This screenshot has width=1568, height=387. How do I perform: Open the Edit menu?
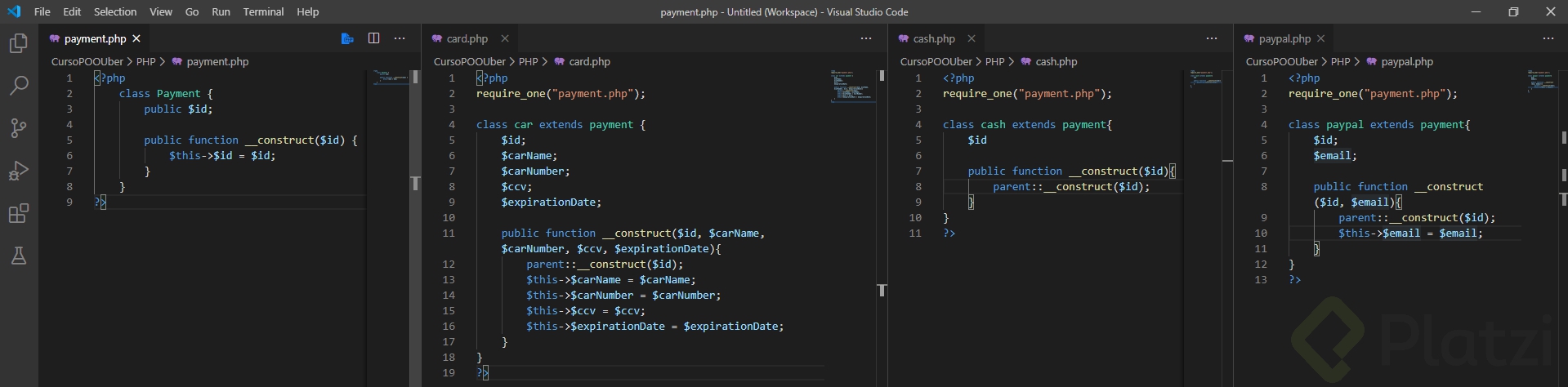click(x=72, y=11)
